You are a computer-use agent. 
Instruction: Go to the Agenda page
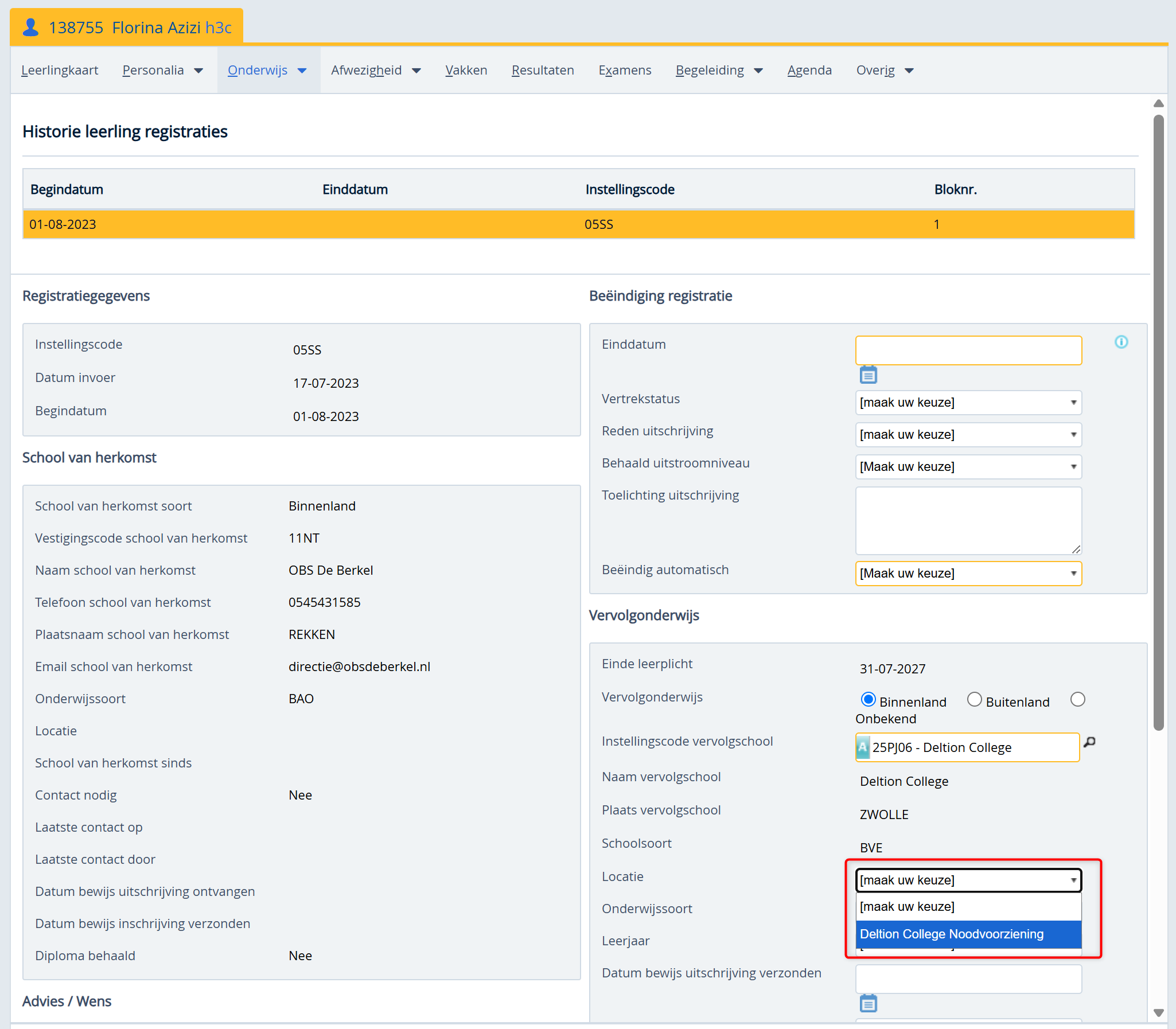(808, 70)
